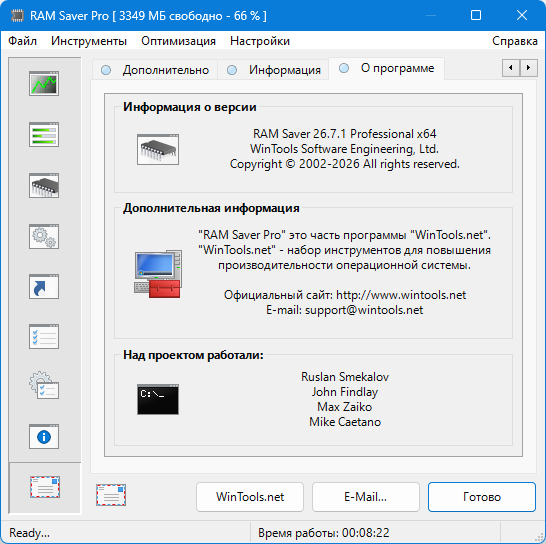Maximize the RAM Saver Pro window
546x544 pixels.
pos(476,15)
